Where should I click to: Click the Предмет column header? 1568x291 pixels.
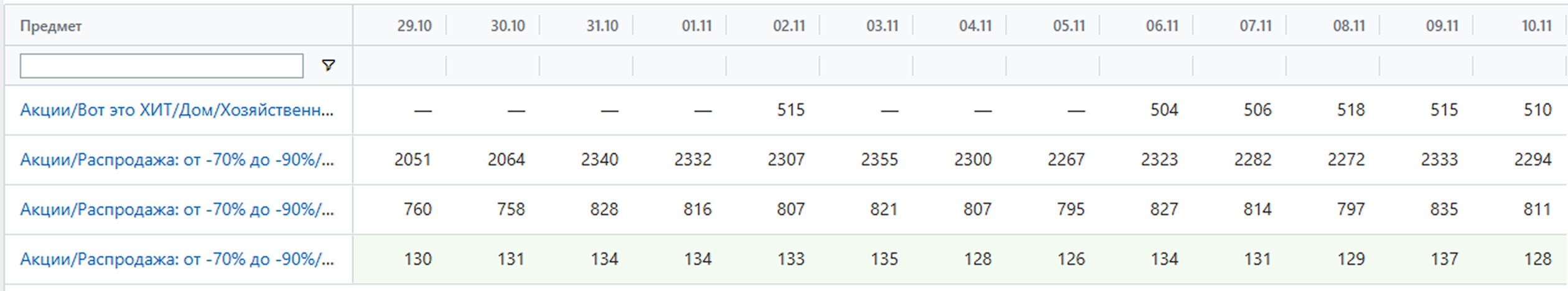[51, 26]
